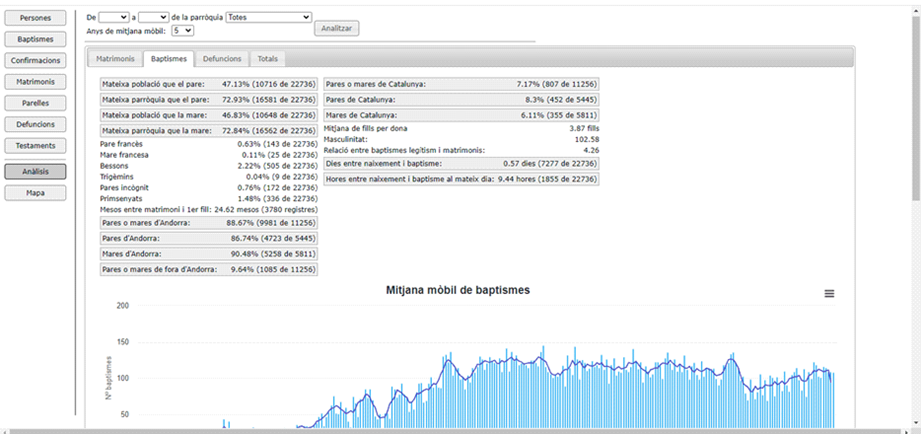Open the Persones section

click(36, 18)
